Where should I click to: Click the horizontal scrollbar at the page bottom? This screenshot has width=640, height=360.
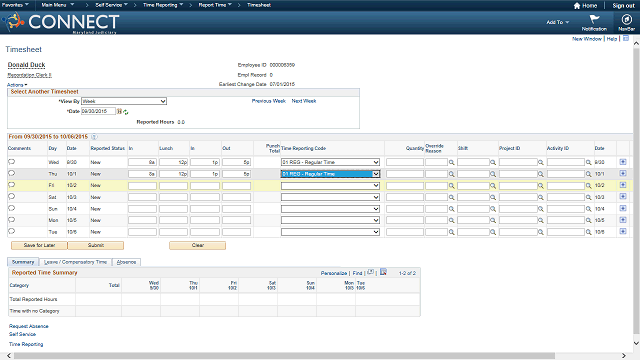point(284,356)
